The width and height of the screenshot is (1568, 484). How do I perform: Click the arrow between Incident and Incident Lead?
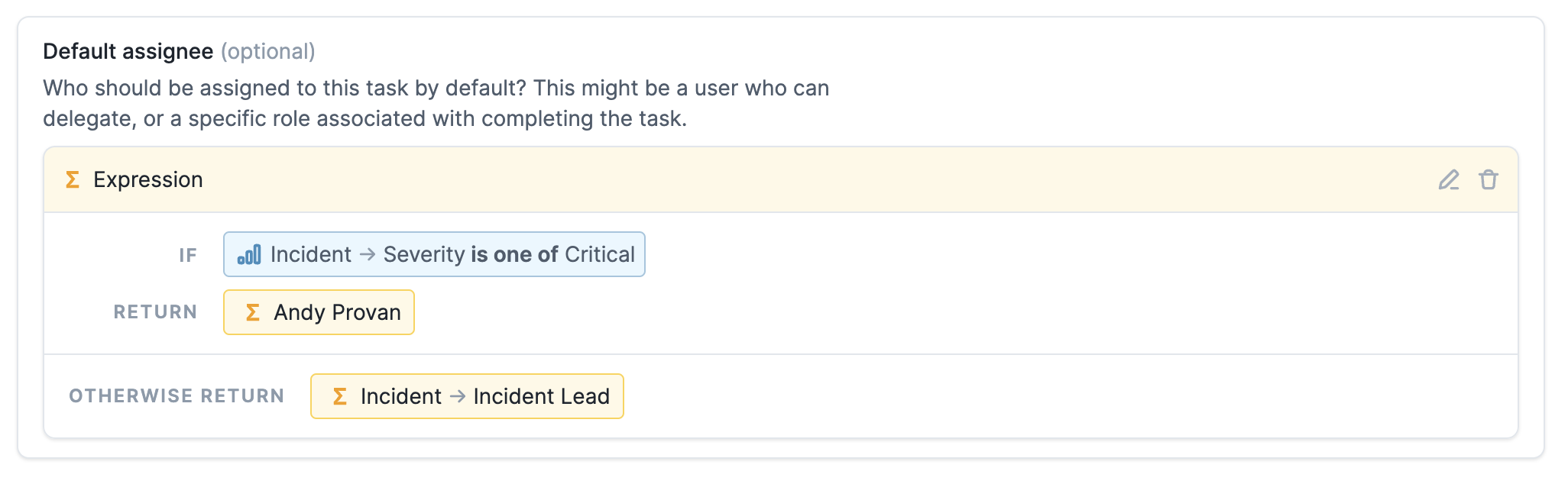coord(458,396)
